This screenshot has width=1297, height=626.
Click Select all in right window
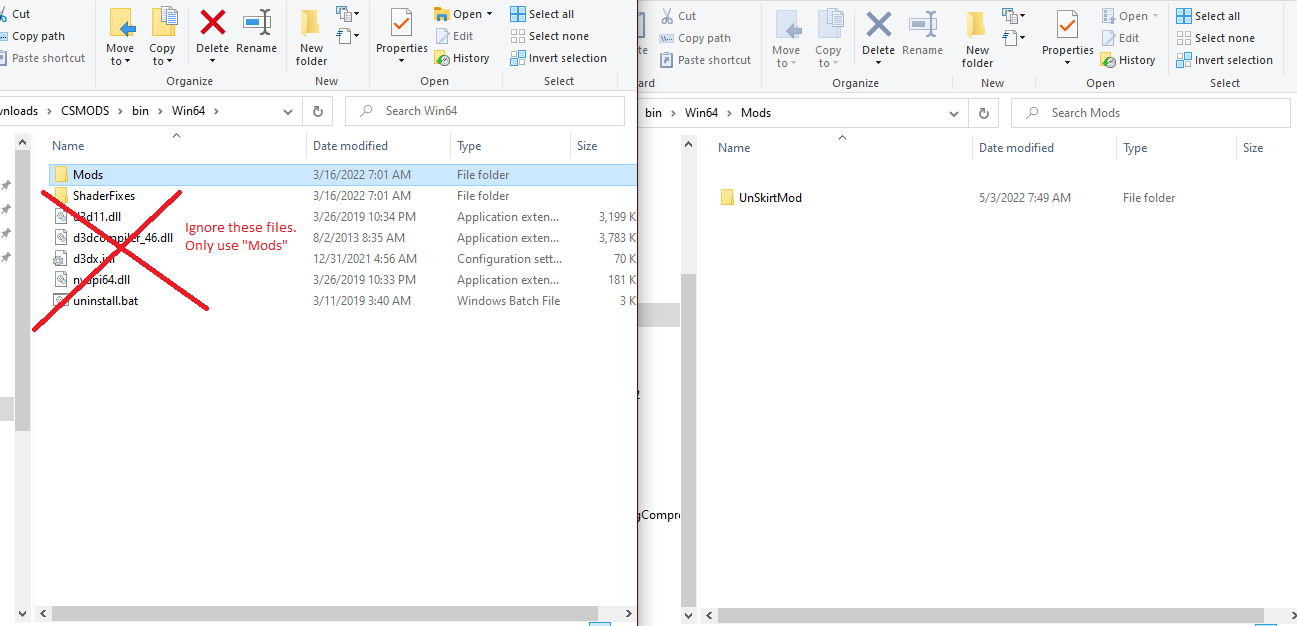point(1208,16)
